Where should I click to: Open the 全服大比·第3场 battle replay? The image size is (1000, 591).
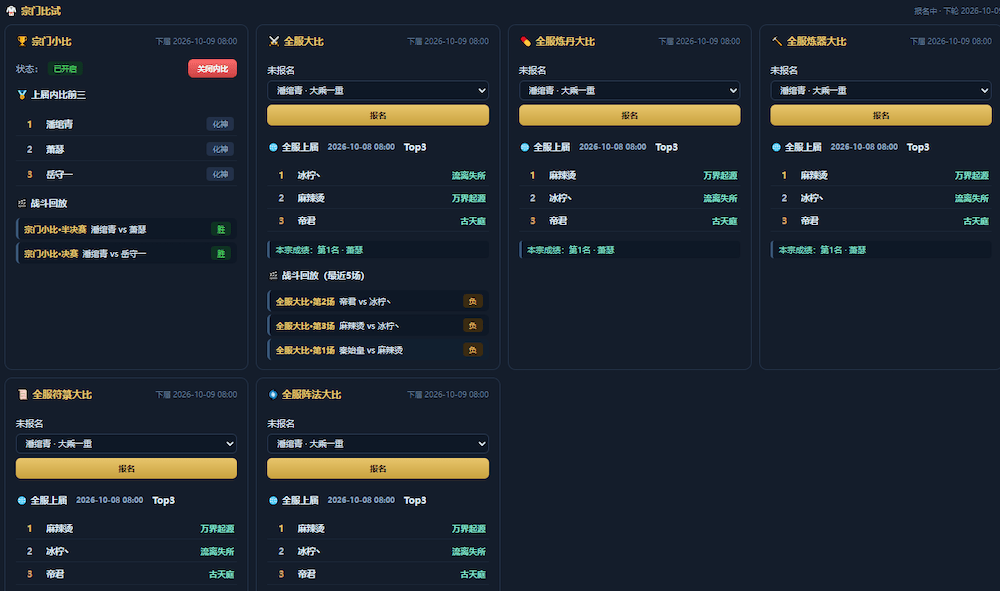coord(378,326)
